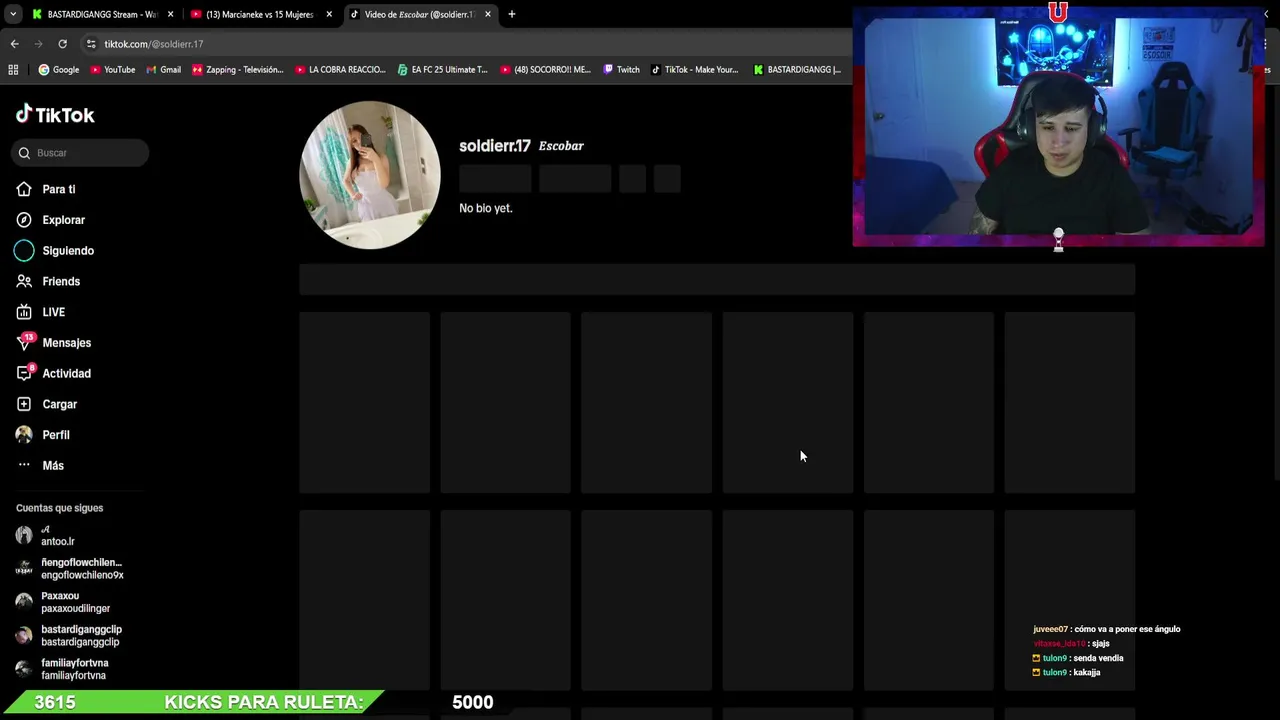Viewport: 1280px width, 720px height.
Task: Open the LIVE section
Action: click(54, 312)
